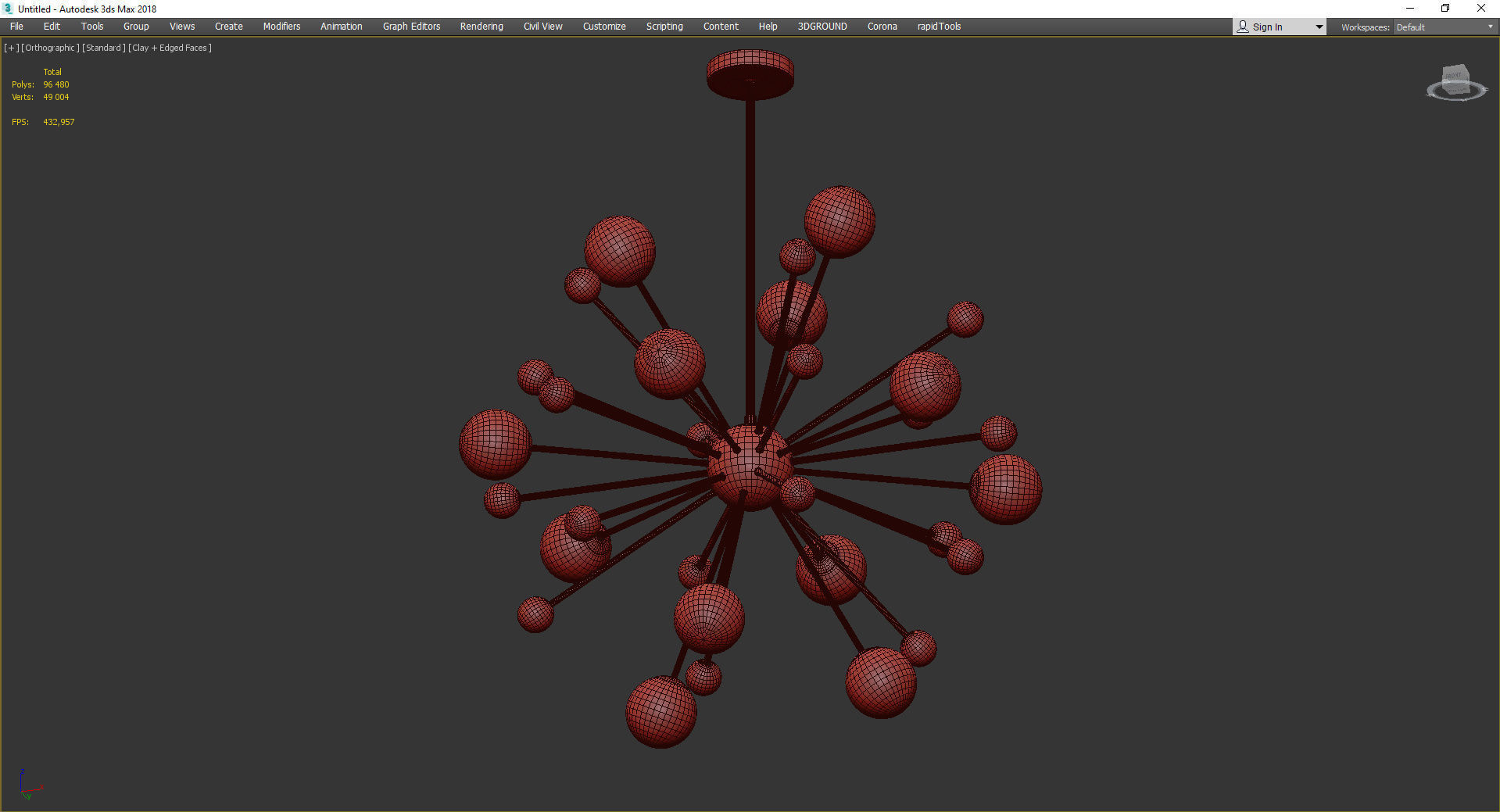Open the Rendering menu
Screen dimensions: 1500x812
[482, 27]
